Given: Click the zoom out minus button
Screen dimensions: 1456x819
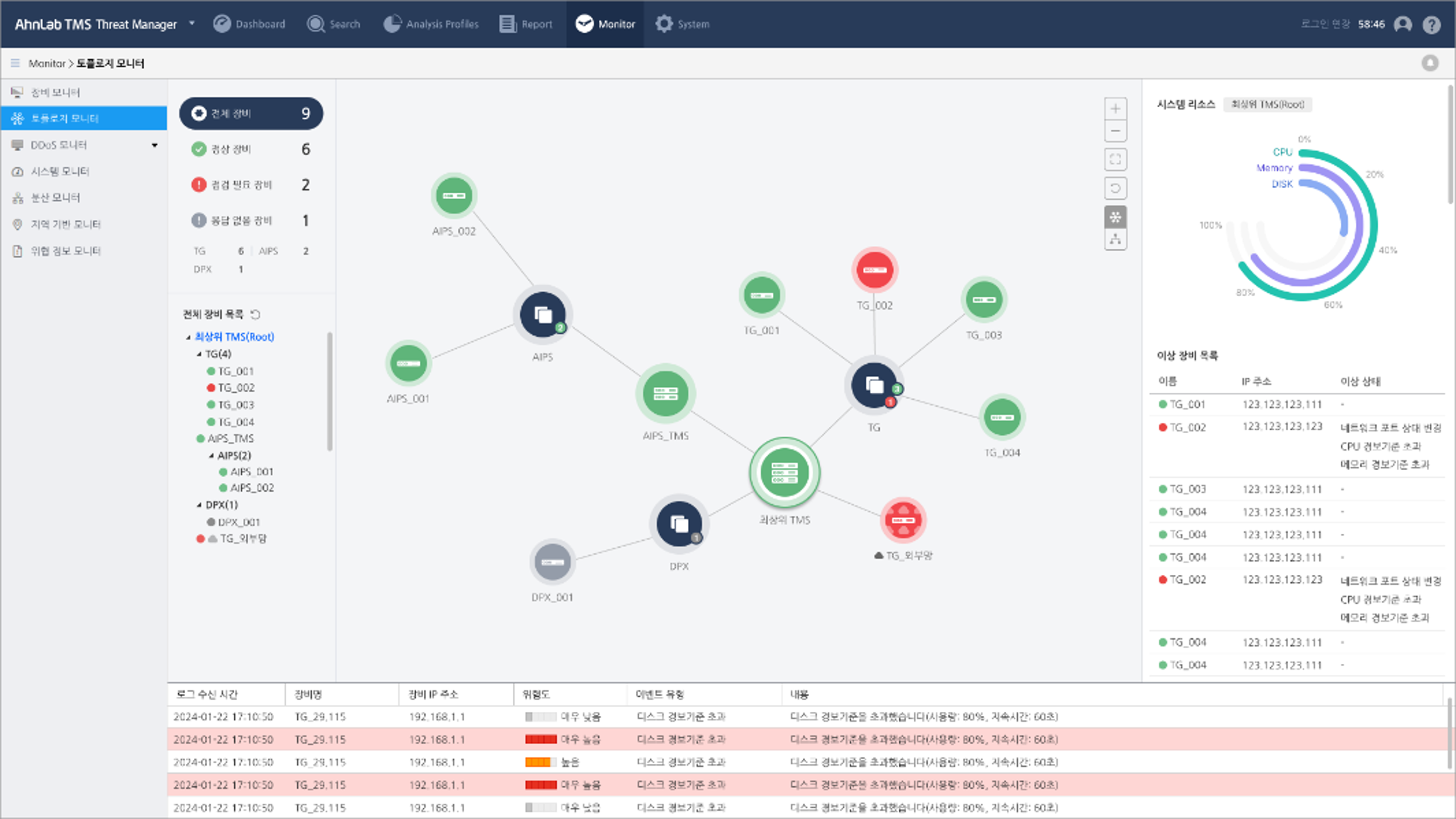Looking at the screenshot, I should pyautogui.click(x=1115, y=131).
